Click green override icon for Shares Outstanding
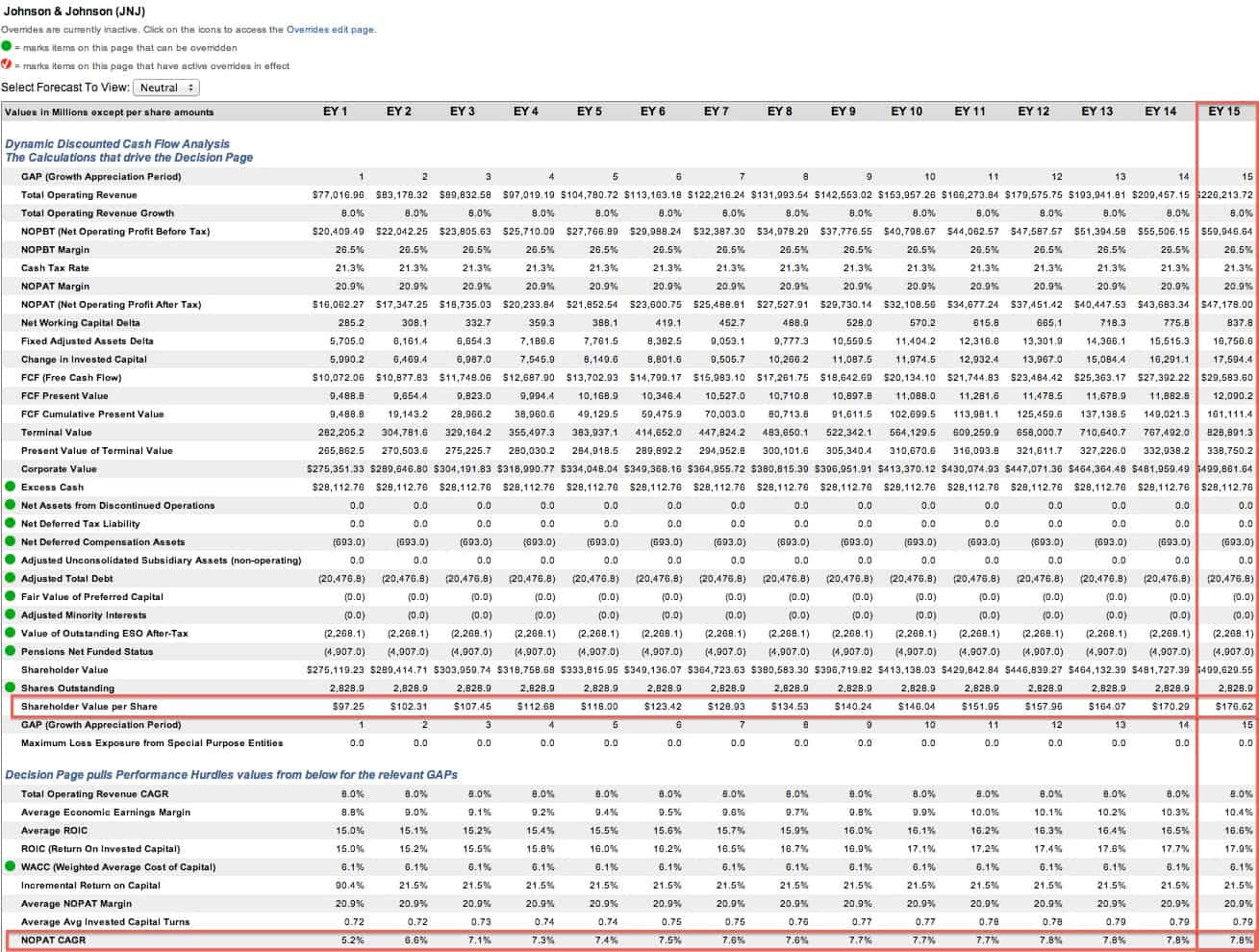 pos(10,689)
